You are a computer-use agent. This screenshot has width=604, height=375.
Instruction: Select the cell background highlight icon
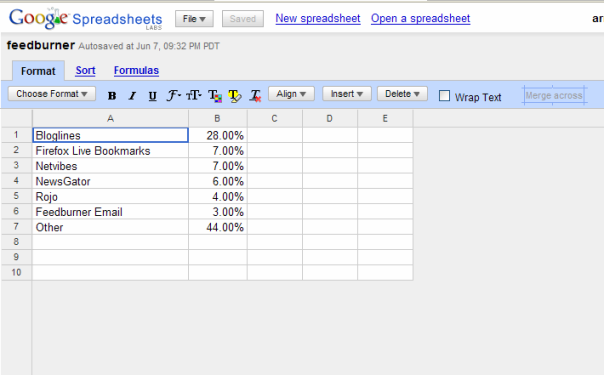coord(235,95)
